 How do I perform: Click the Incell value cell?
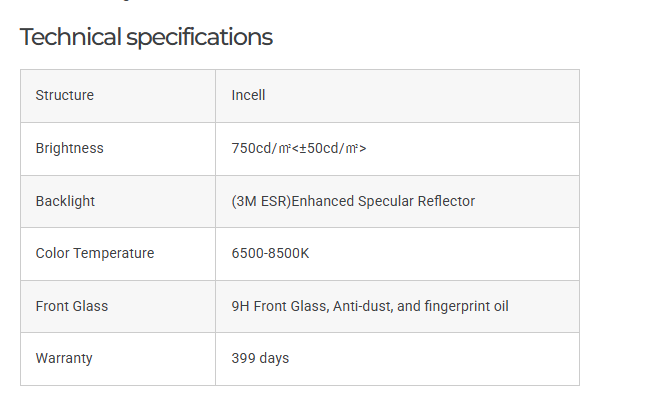click(248, 96)
